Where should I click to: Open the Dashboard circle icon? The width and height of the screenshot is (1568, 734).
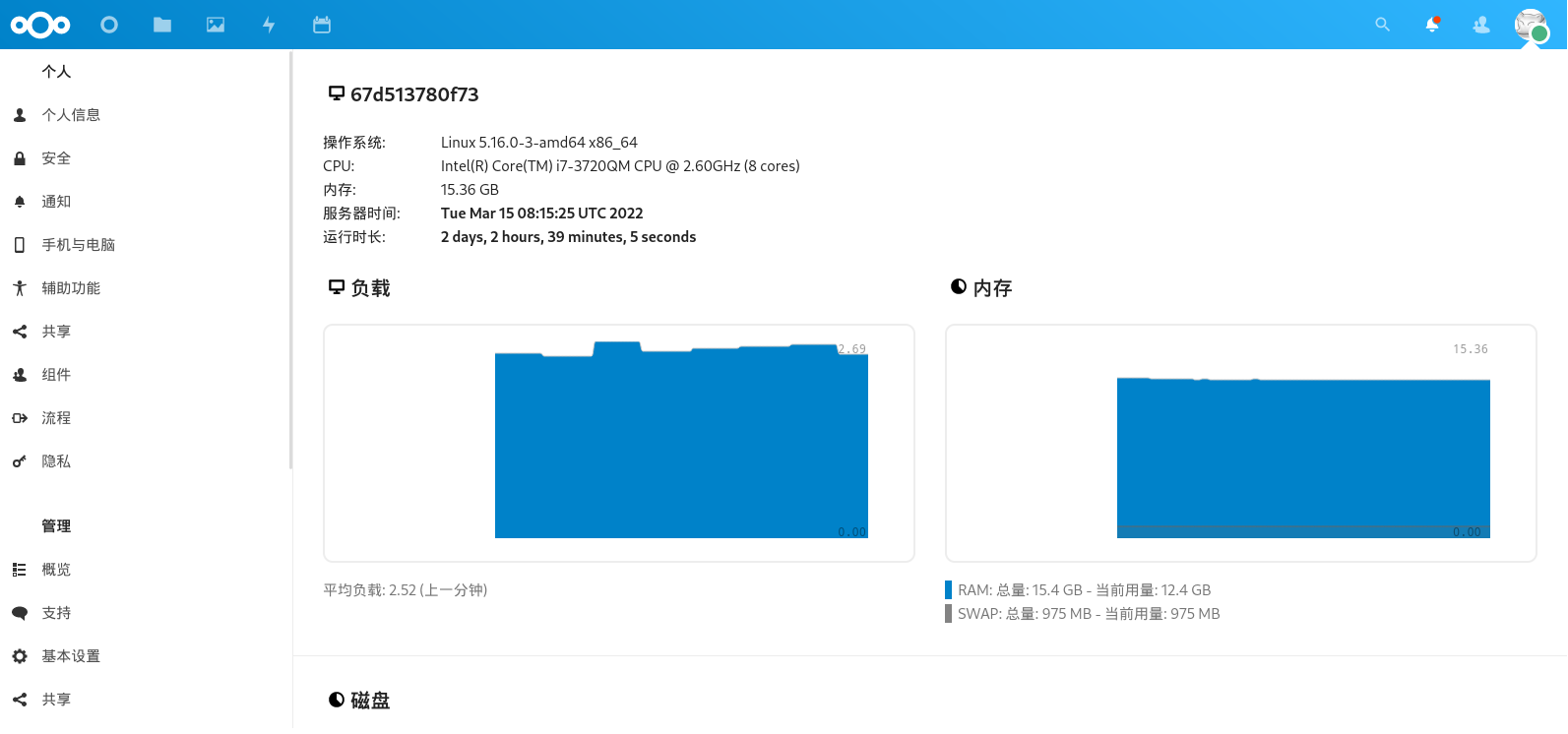pyautogui.click(x=109, y=25)
